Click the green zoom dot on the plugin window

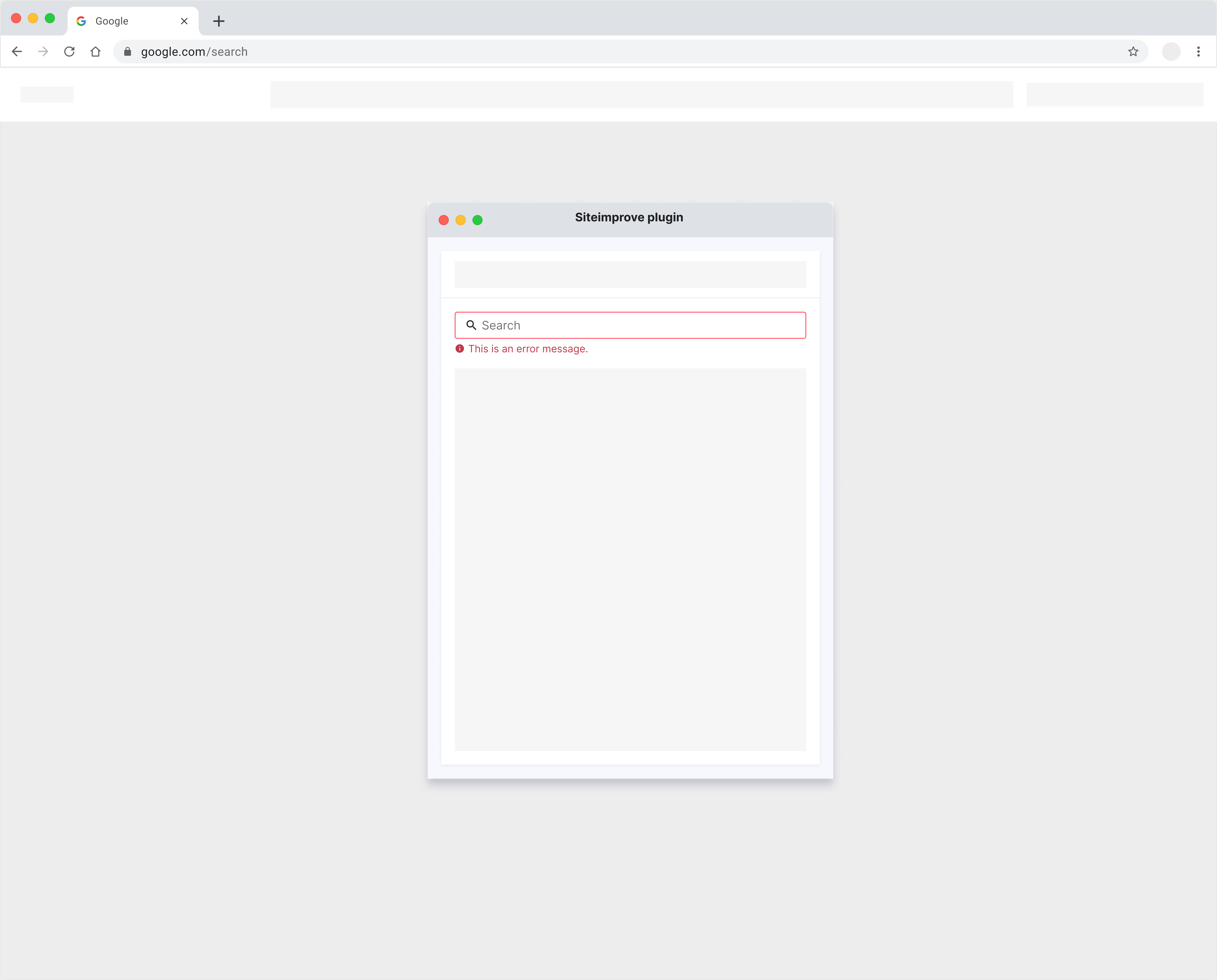coord(477,220)
